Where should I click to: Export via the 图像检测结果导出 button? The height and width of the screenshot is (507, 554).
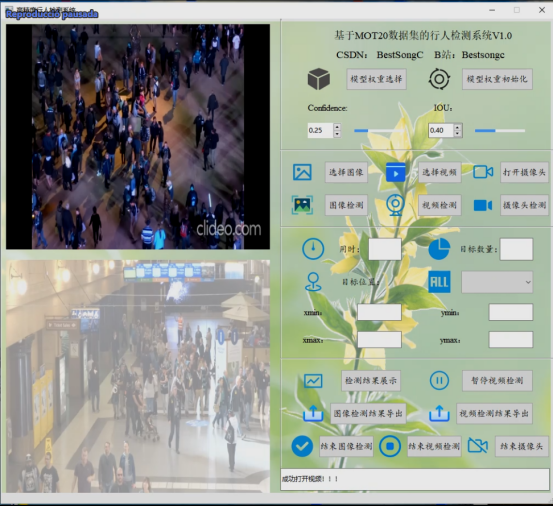(x=368, y=413)
